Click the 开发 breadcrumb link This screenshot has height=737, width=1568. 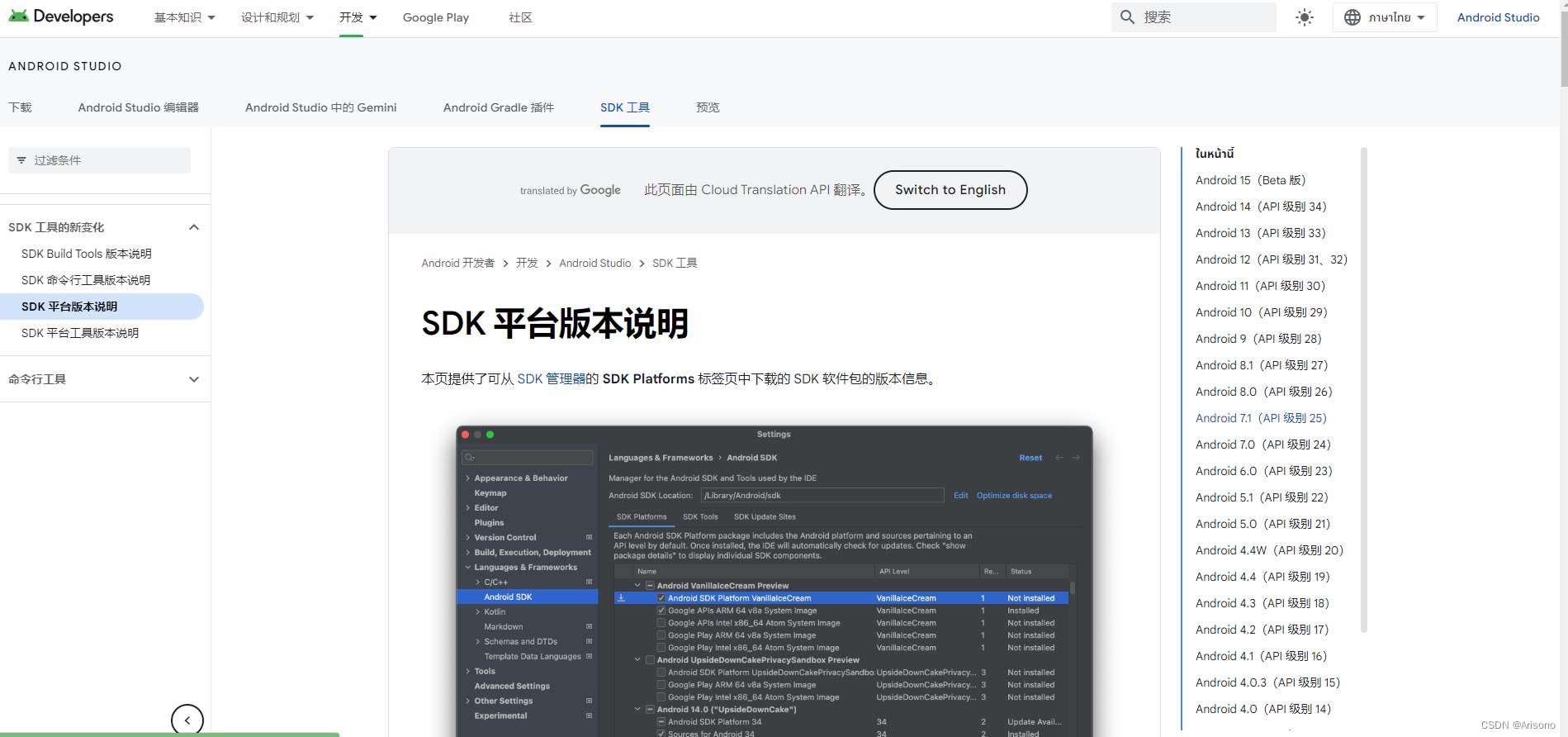tap(527, 263)
